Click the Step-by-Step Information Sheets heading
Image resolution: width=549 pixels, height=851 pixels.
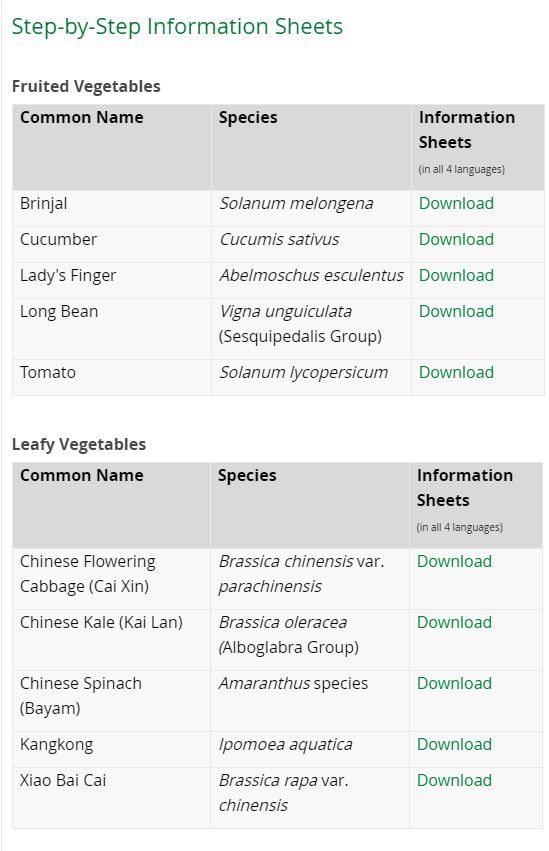click(x=177, y=27)
